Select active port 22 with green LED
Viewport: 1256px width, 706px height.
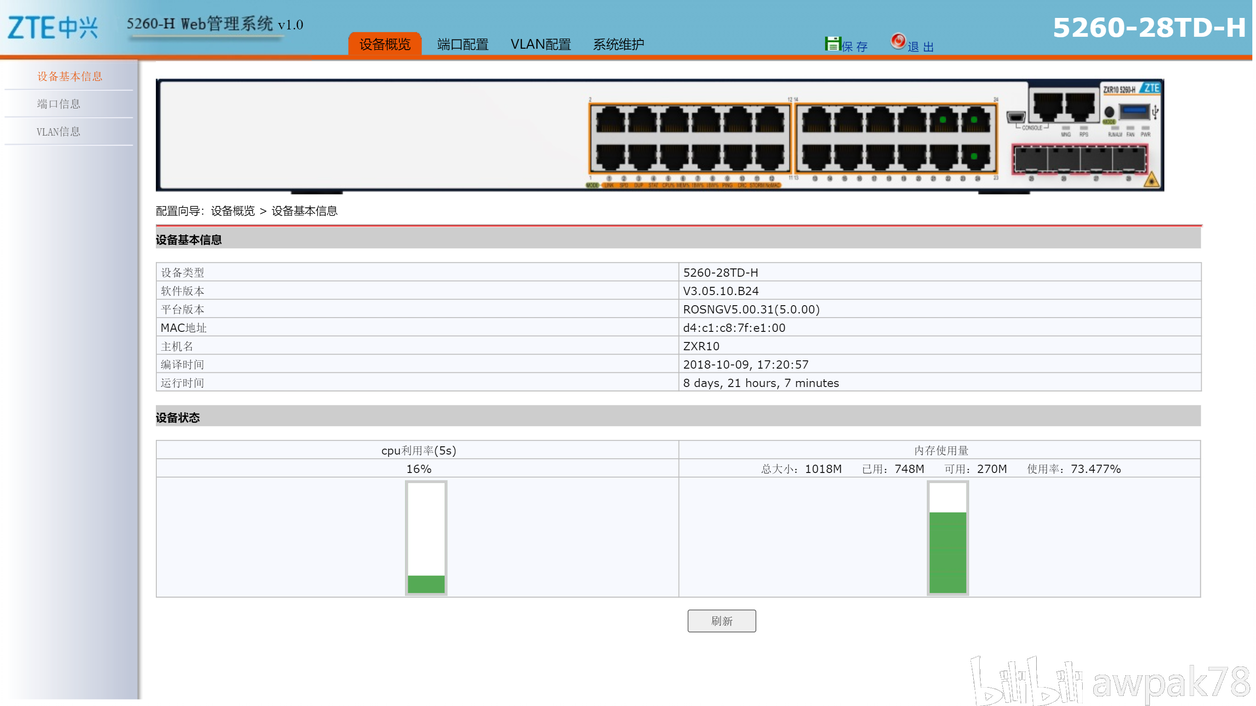[x=943, y=120]
